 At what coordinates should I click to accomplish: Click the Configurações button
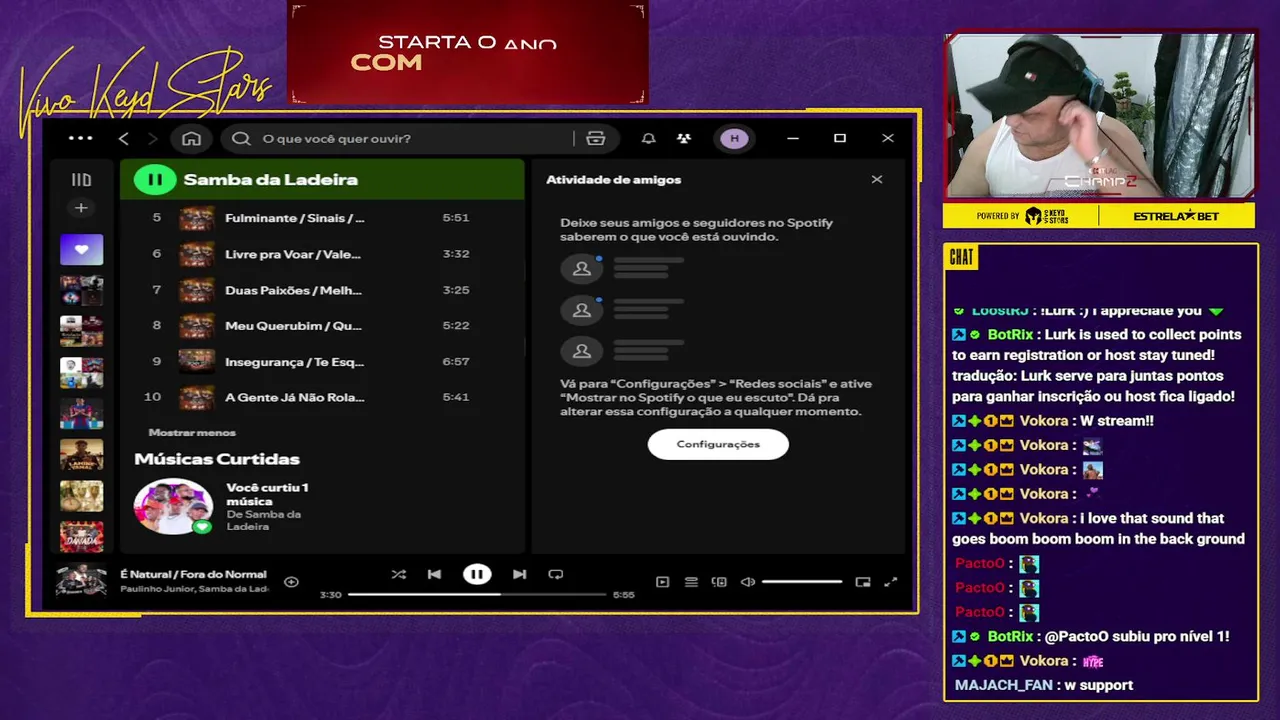pos(718,444)
